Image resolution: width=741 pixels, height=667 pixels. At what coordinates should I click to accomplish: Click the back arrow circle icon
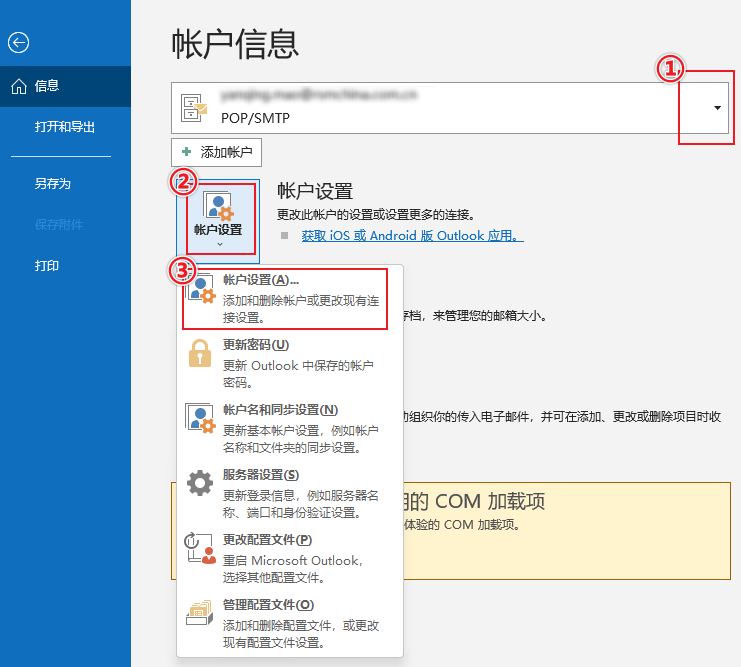[x=18, y=42]
